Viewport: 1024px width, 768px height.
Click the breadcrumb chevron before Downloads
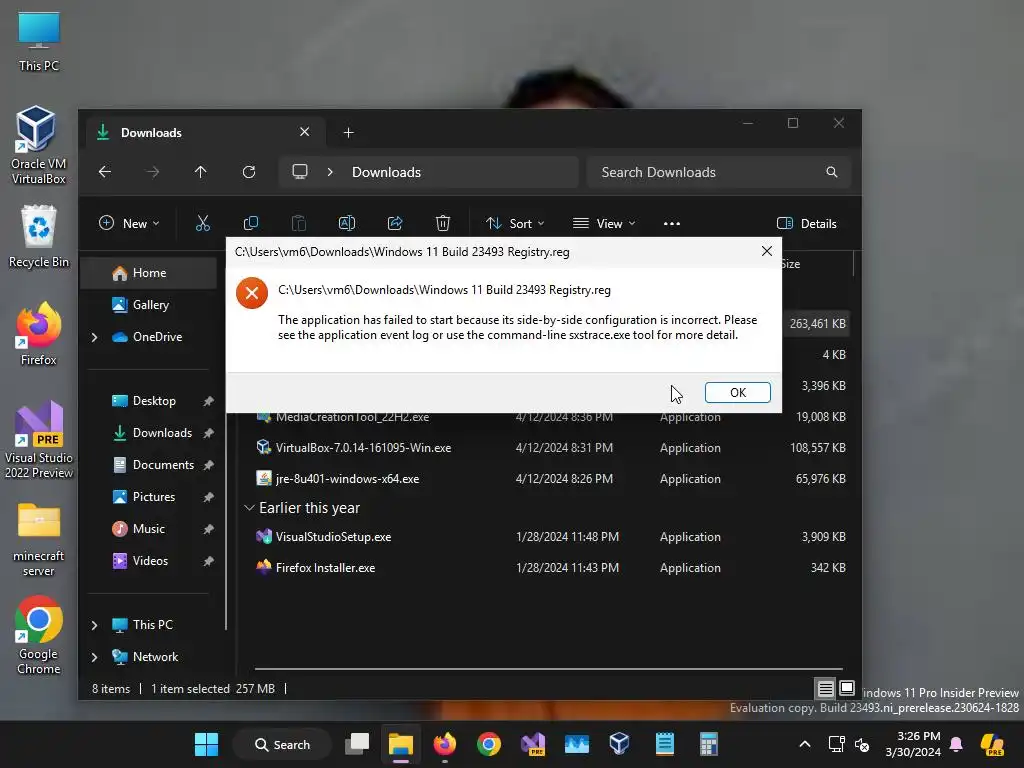tap(330, 172)
